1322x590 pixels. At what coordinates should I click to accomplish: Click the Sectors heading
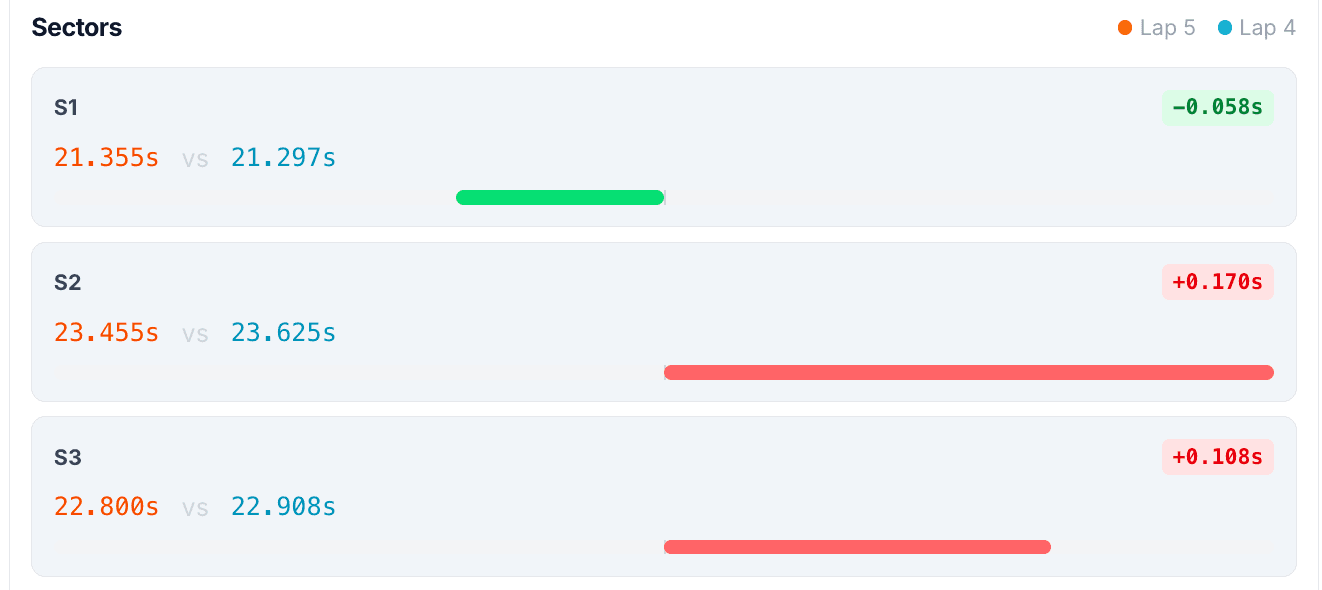pos(77,28)
